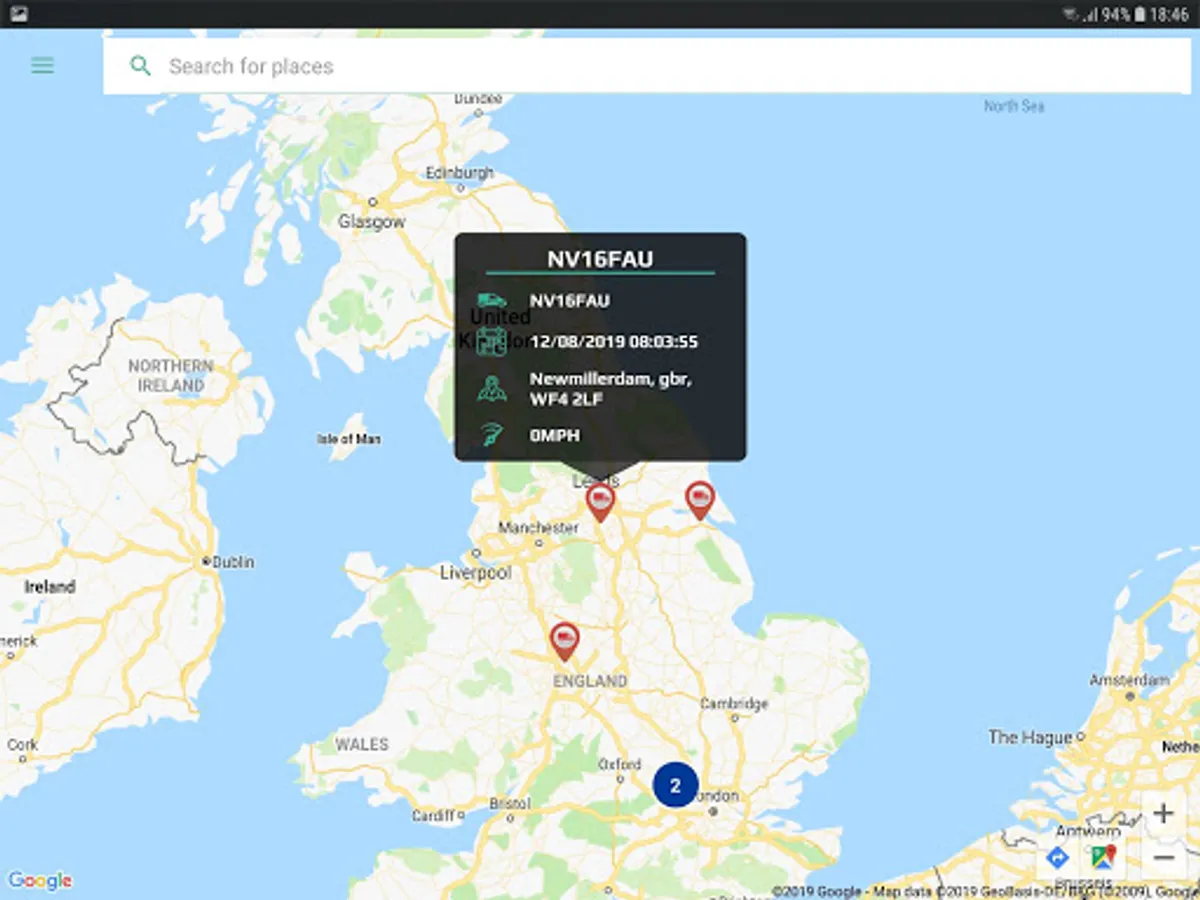Select the timestamp 12/08/2019 08:03:55
Viewport: 1200px width, 900px height.
[614, 342]
